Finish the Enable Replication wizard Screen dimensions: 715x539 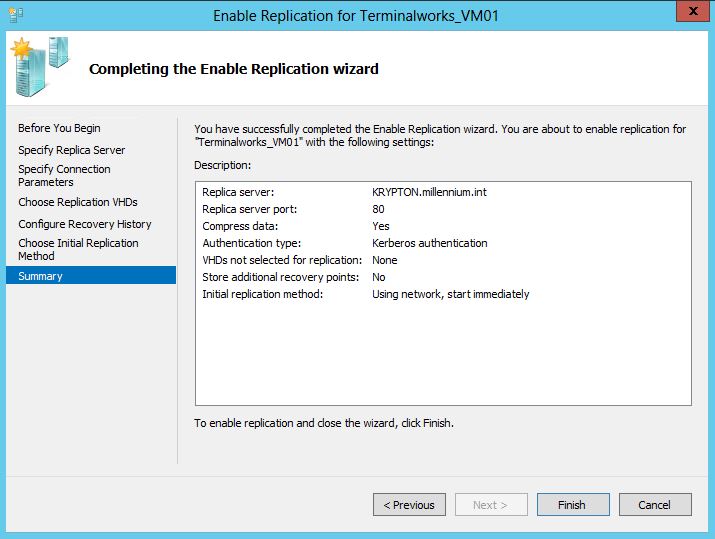click(x=573, y=505)
